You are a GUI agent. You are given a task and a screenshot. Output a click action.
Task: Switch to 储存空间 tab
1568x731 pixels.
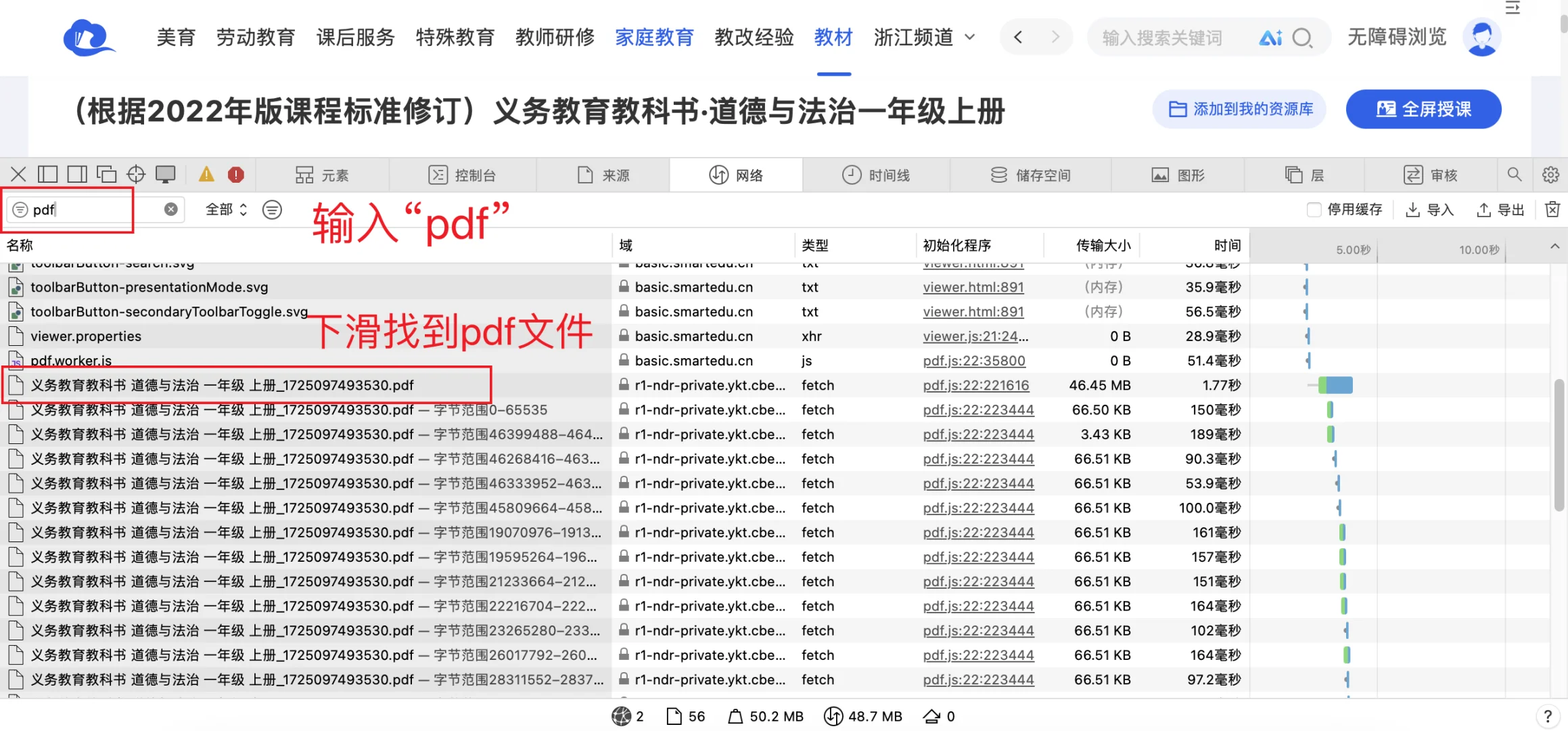1030,175
